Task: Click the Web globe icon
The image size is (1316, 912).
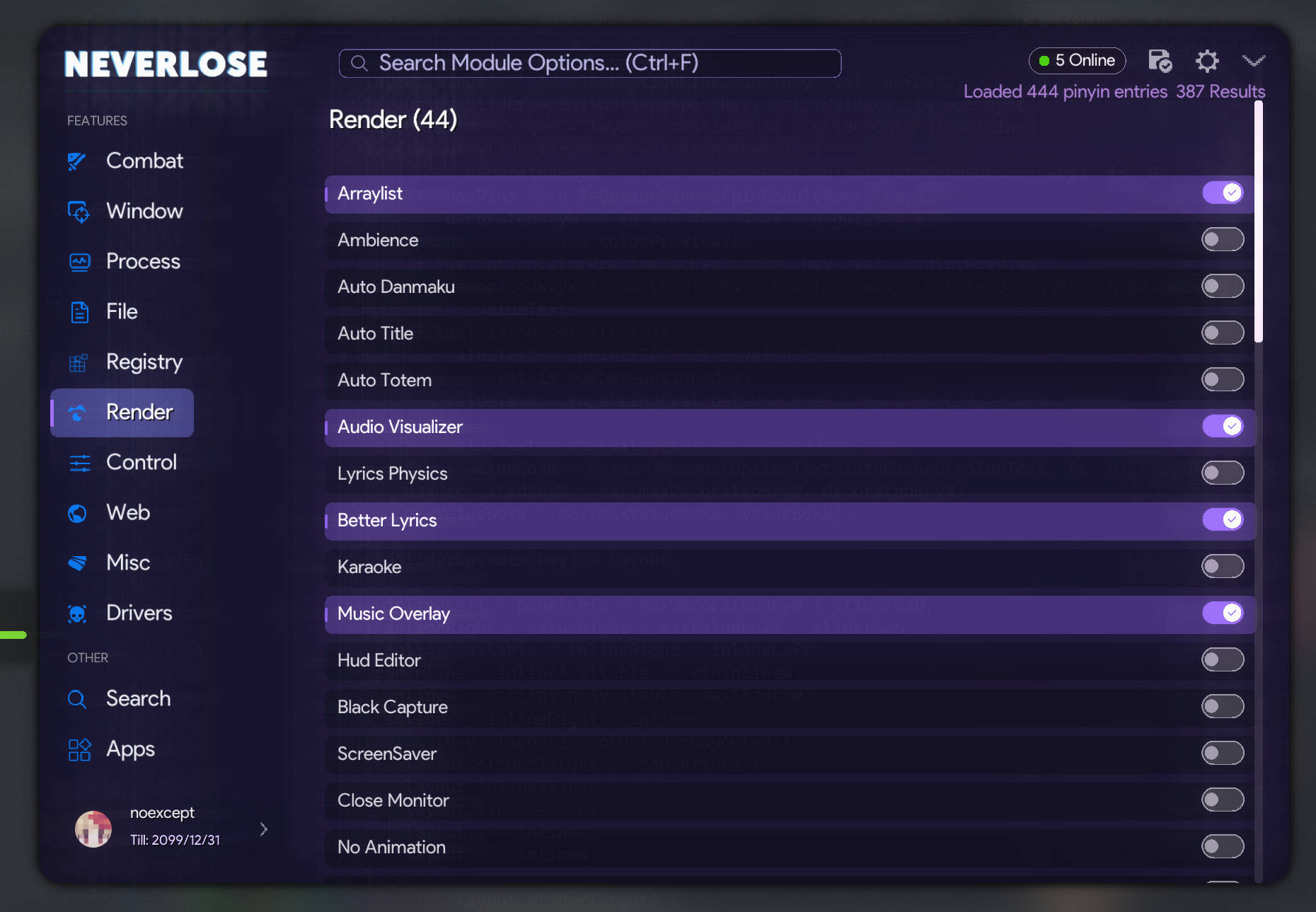Action: (77, 513)
